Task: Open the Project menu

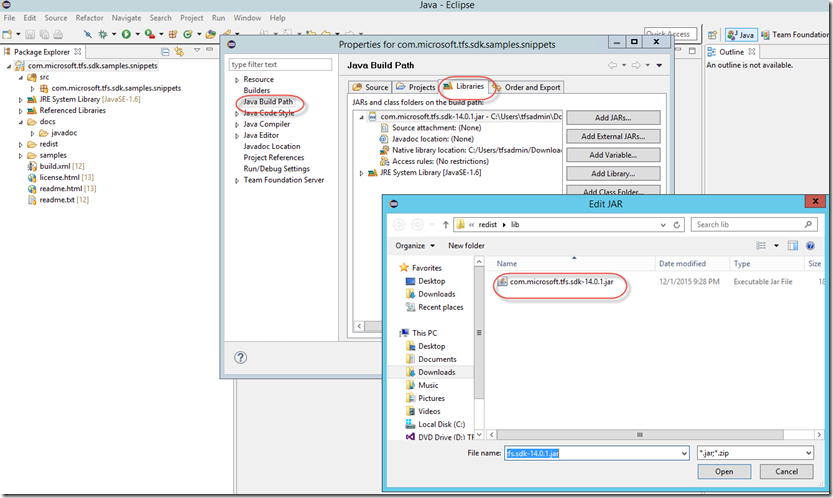Action: (191, 18)
